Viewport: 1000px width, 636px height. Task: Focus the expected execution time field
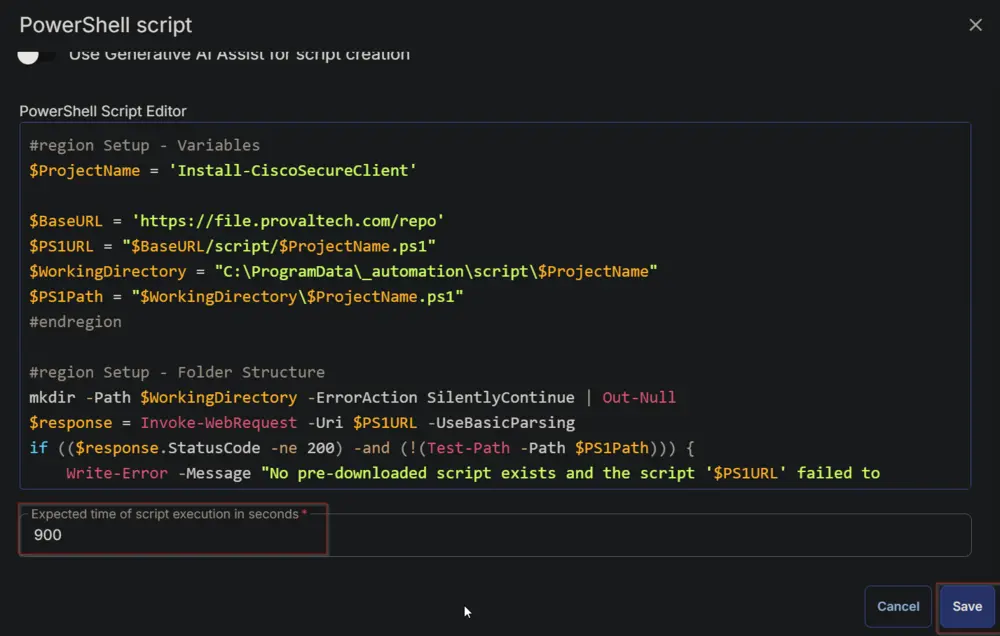point(495,535)
